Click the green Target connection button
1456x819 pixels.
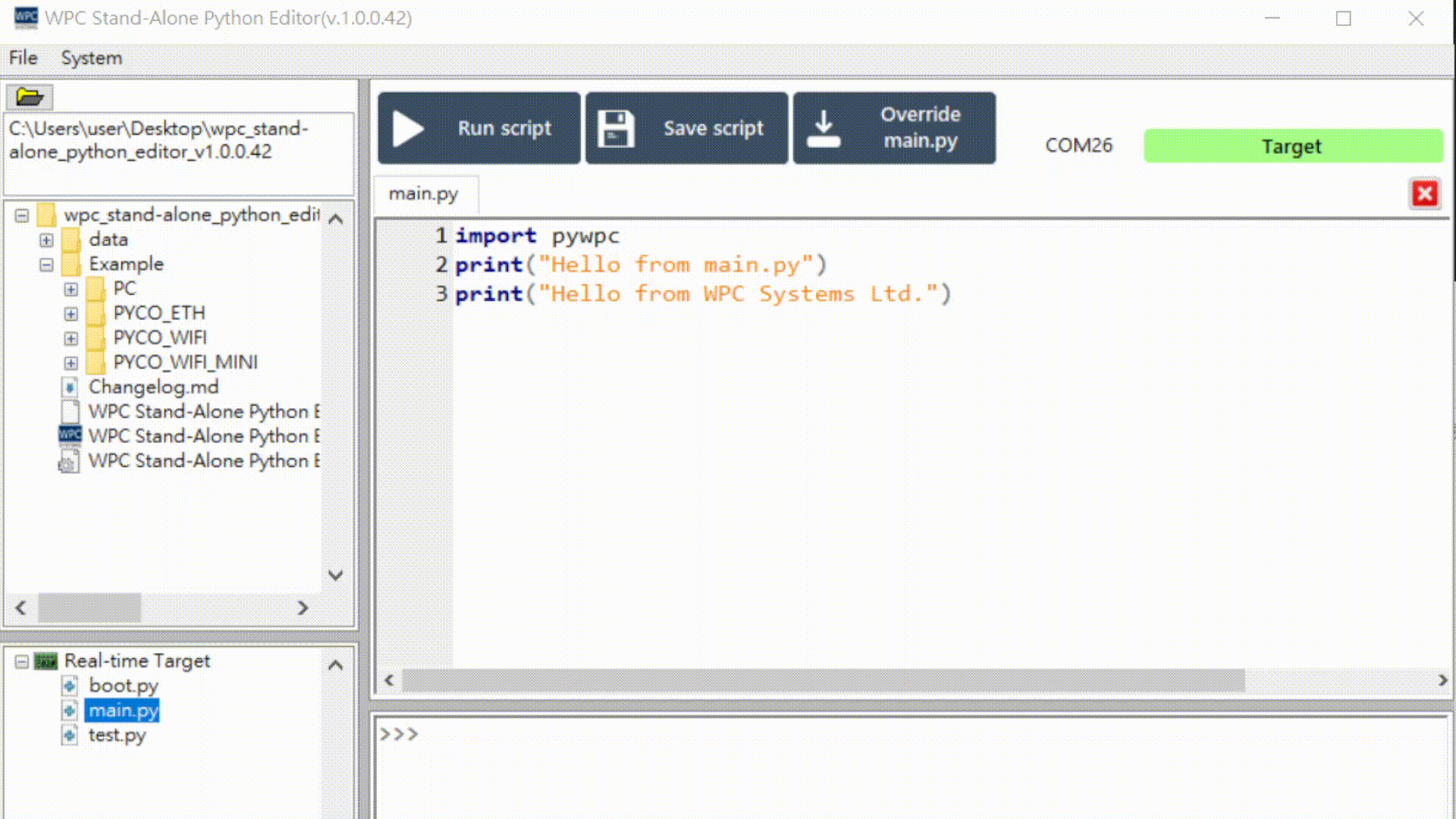click(x=1292, y=146)
